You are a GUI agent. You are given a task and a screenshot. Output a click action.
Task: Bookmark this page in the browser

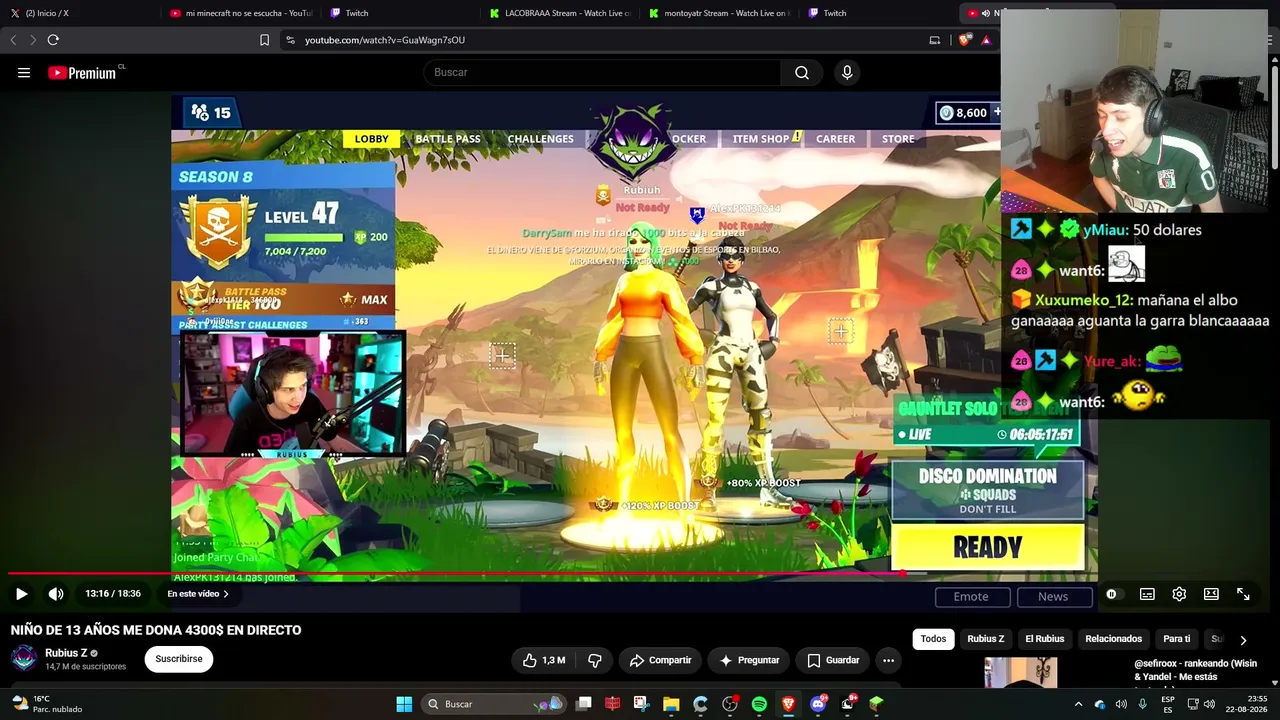point(264,40)
